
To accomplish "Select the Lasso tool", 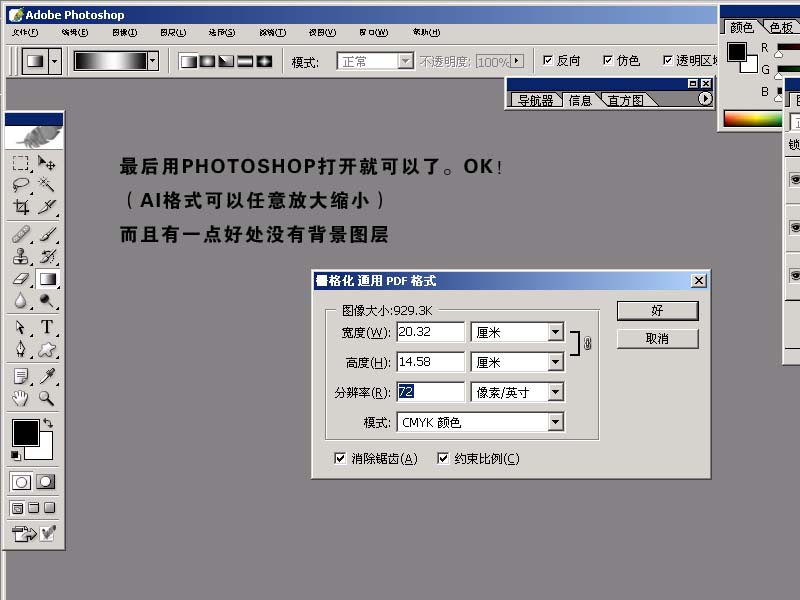I will tap(20, 184).
